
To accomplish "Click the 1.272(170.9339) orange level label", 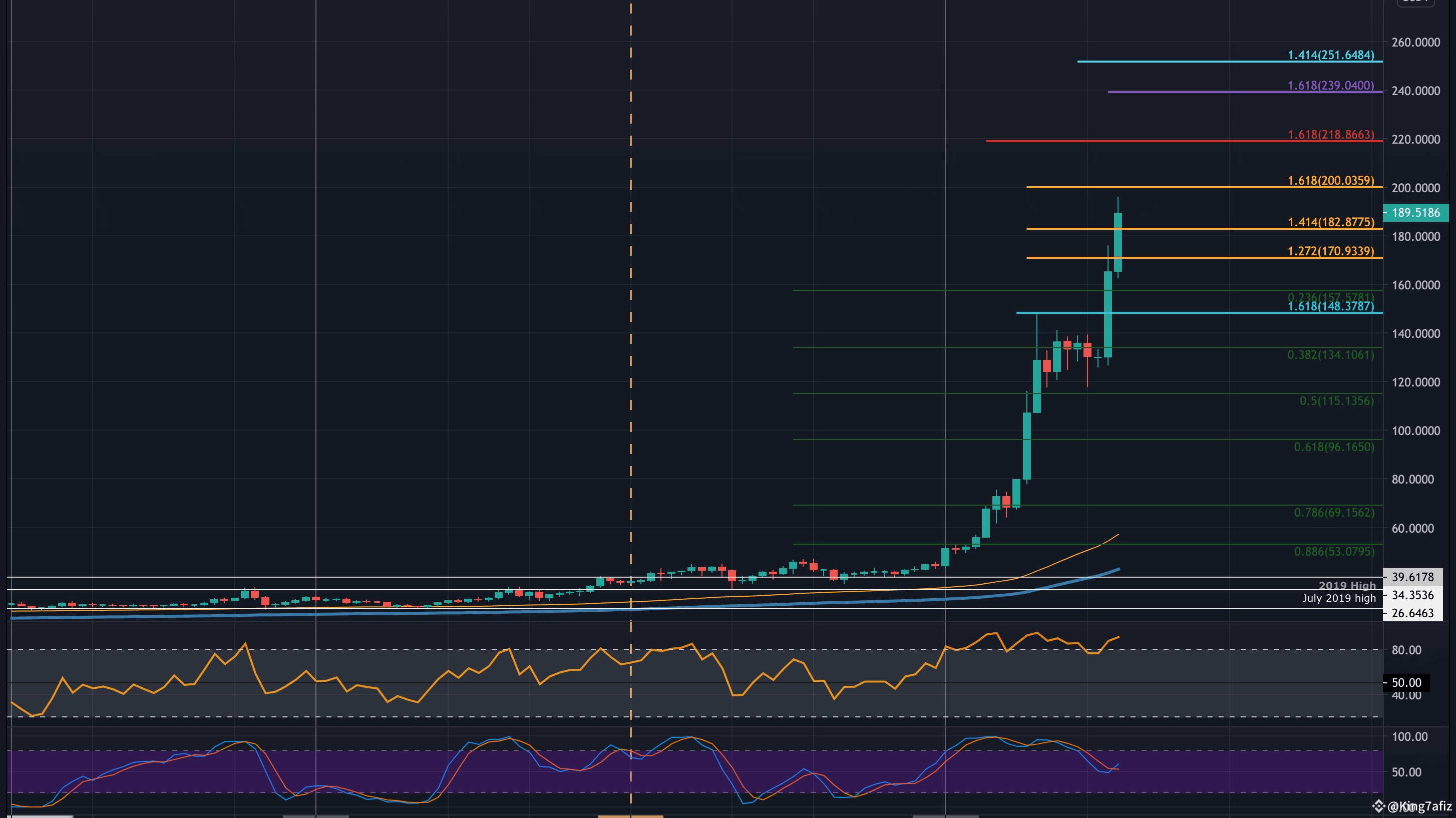I will coord(1330,251).
